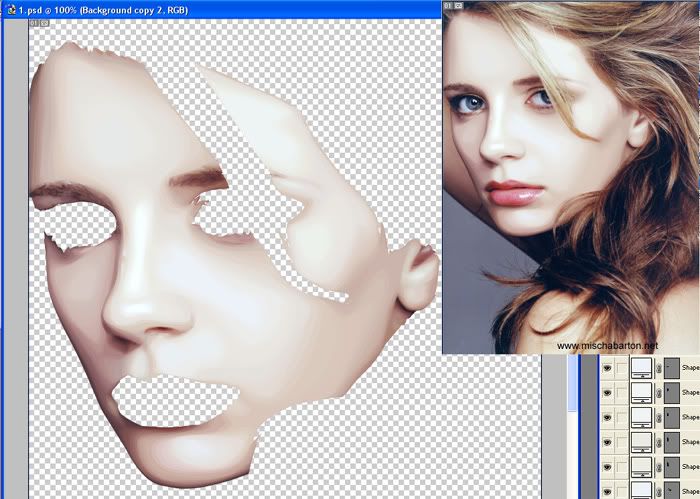Select fill thumbnail of bottom-most visible Shape layer

641,490
